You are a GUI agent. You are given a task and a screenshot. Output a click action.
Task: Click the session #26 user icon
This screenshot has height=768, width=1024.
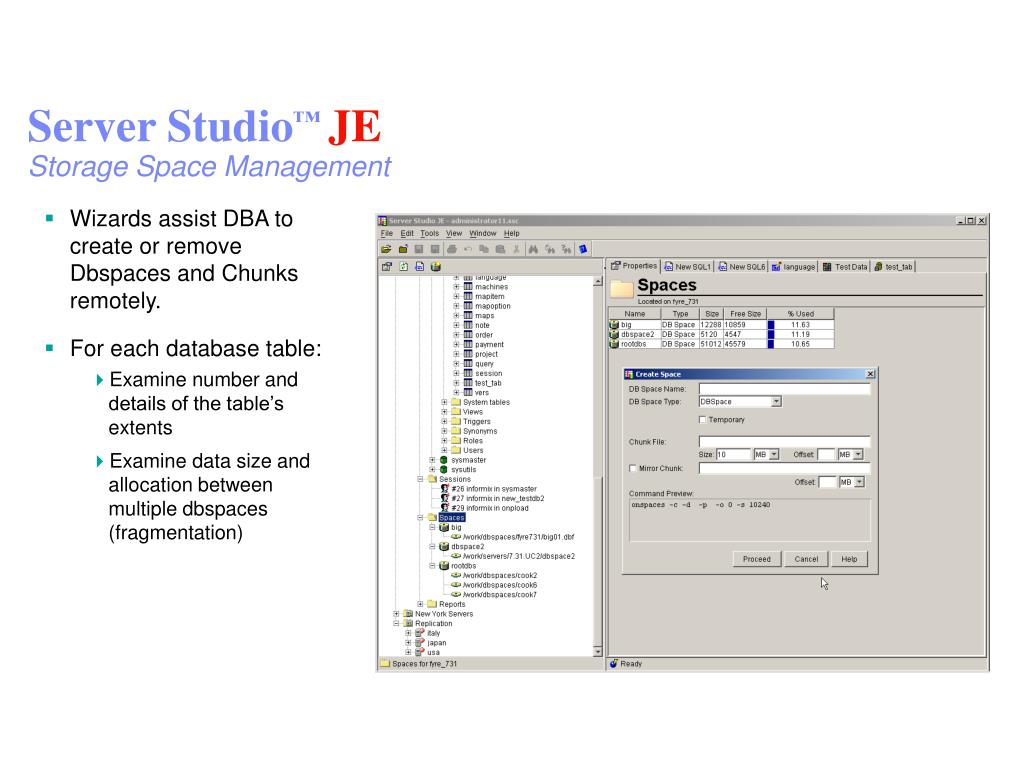coord(445,489)
